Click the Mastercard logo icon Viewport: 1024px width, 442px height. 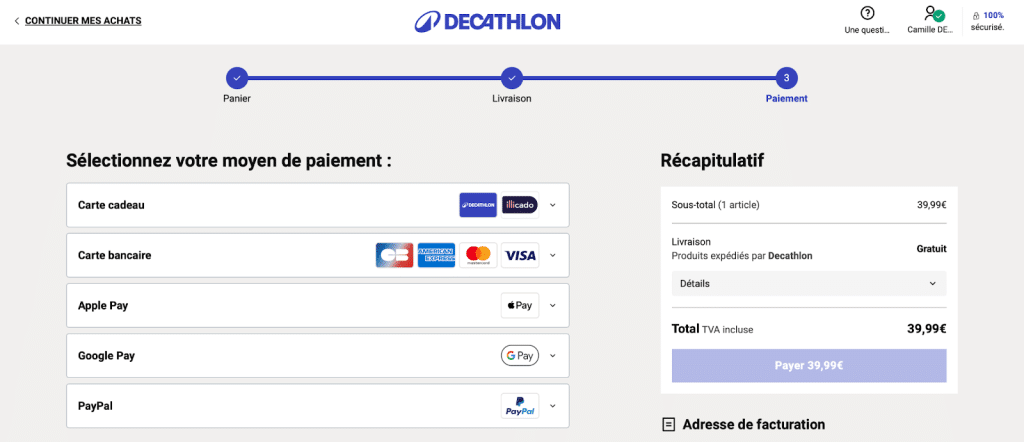click(478, 255)
